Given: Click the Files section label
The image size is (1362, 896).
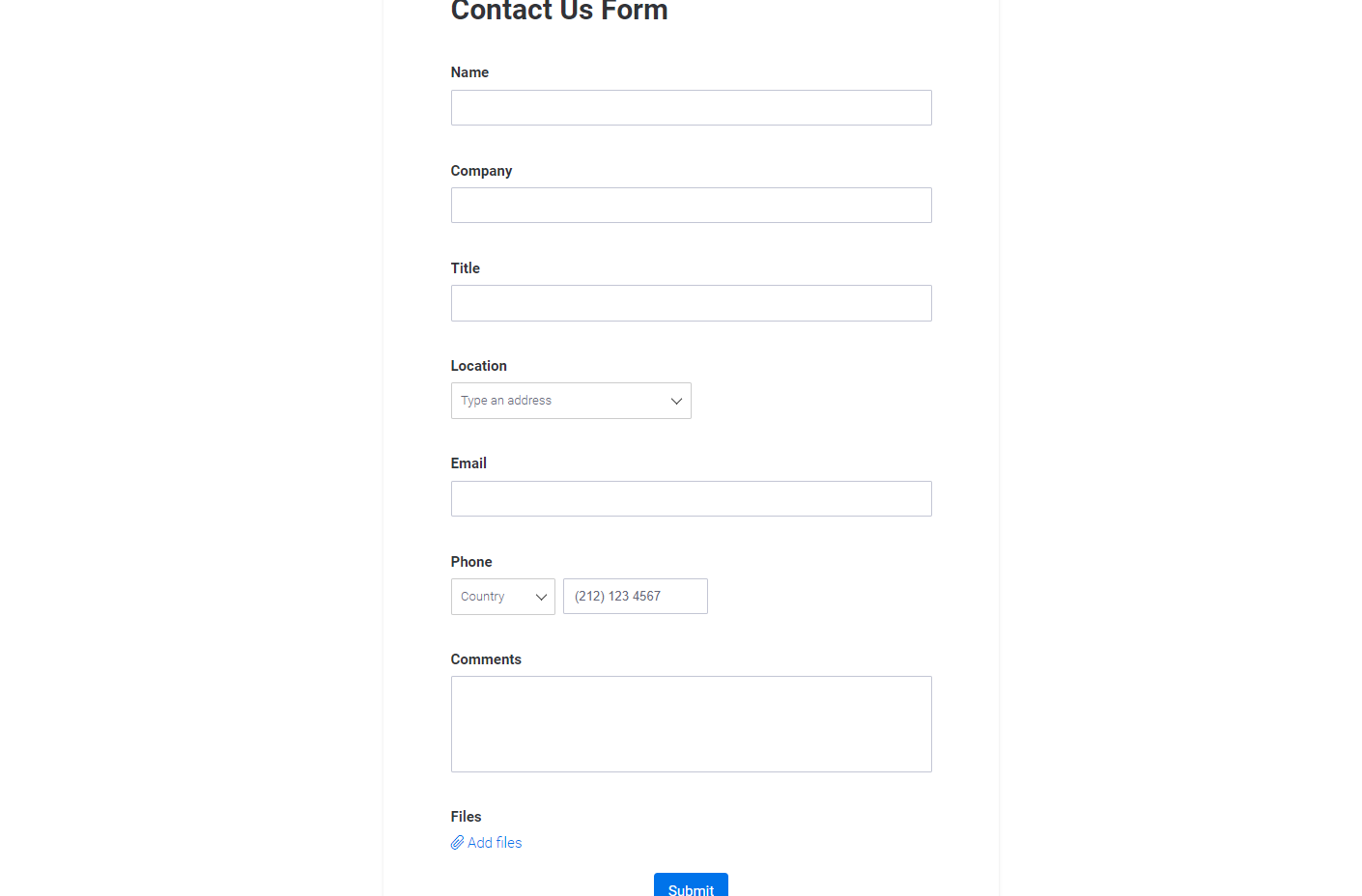Looking at the screenshot, I should [x=466, y=816].
